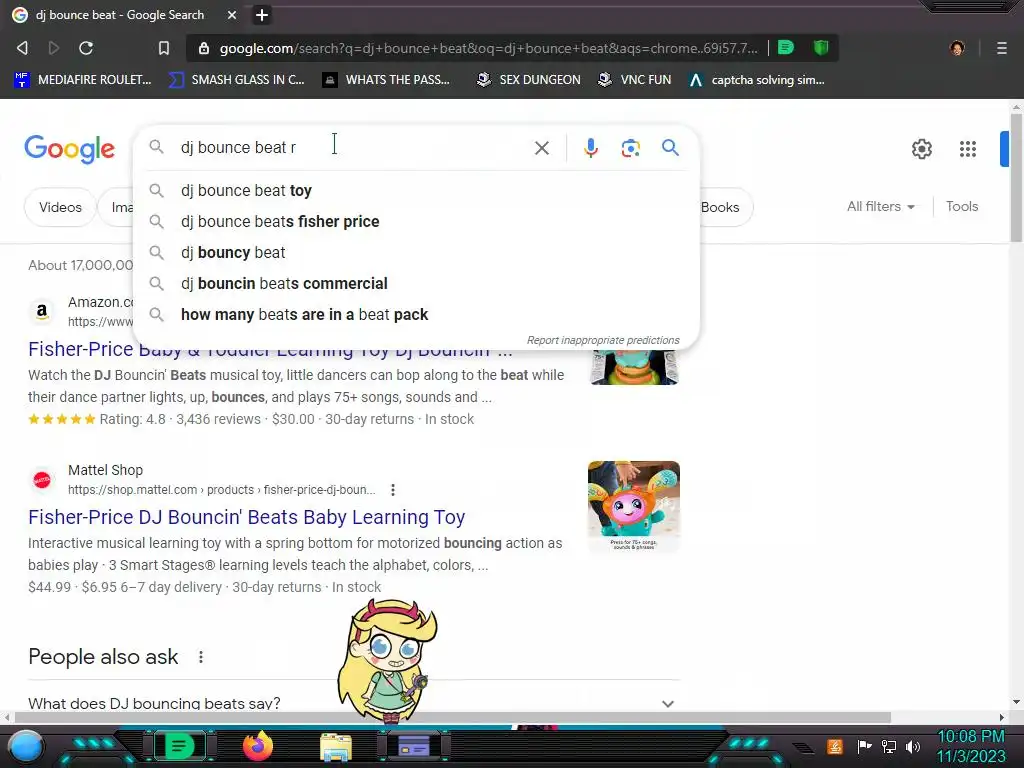Open the MEDIAFIRE ROULET... bookmark
Viewport: 1024px width, 768px height.
click(x=83, y=80)
